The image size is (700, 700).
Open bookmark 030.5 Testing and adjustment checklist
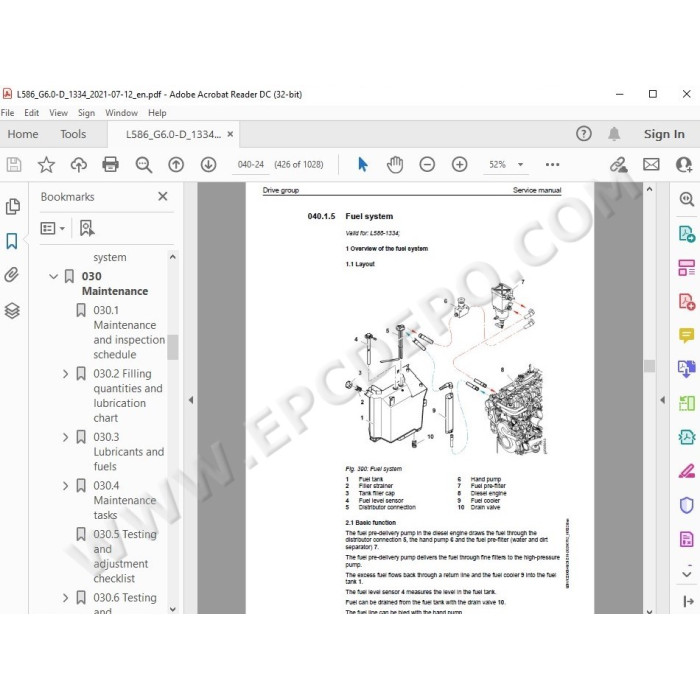click(125, 556)
